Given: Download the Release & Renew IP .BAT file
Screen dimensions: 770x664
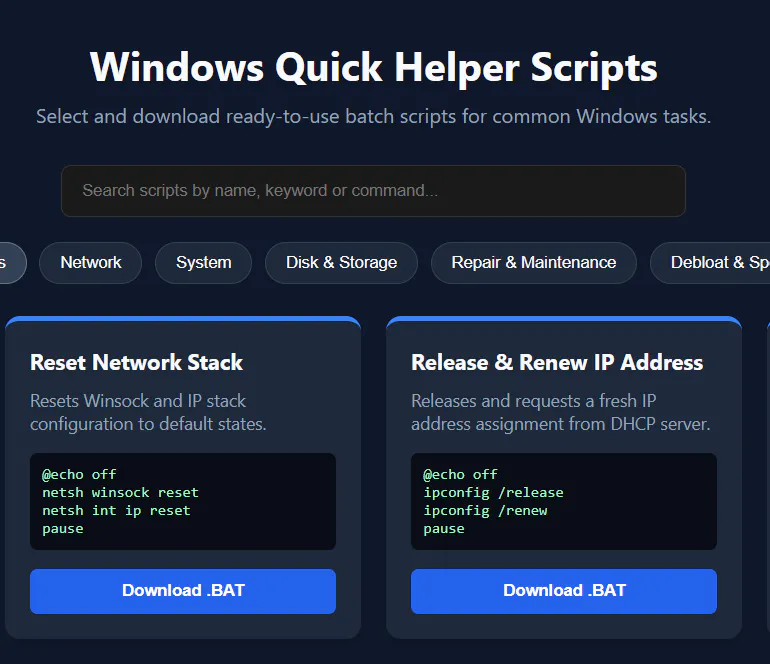Looking at the screenshot, I should [564, 591].
